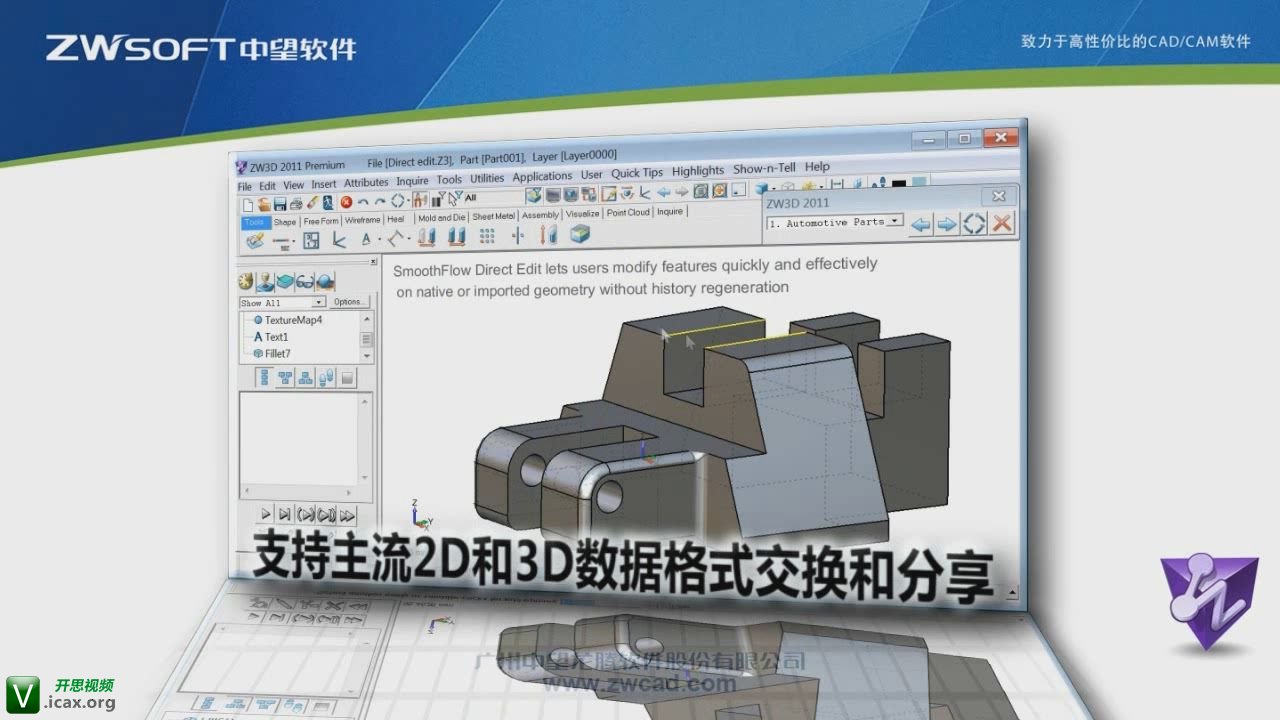Click the left blue arrow in toolbar

663,192
